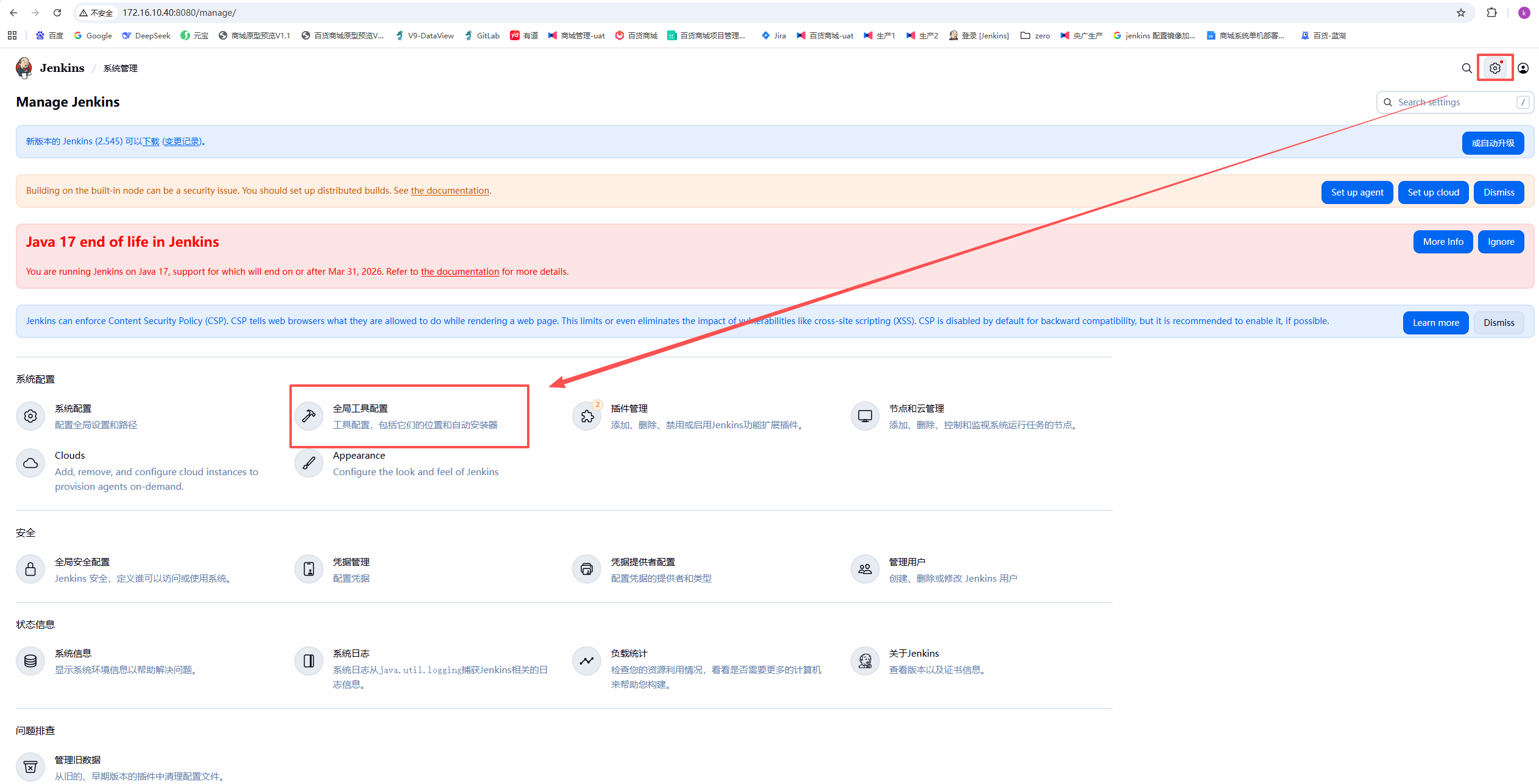Click More Info on Java 17 notice
1539x784 pixels.
tap(1443, 242)
